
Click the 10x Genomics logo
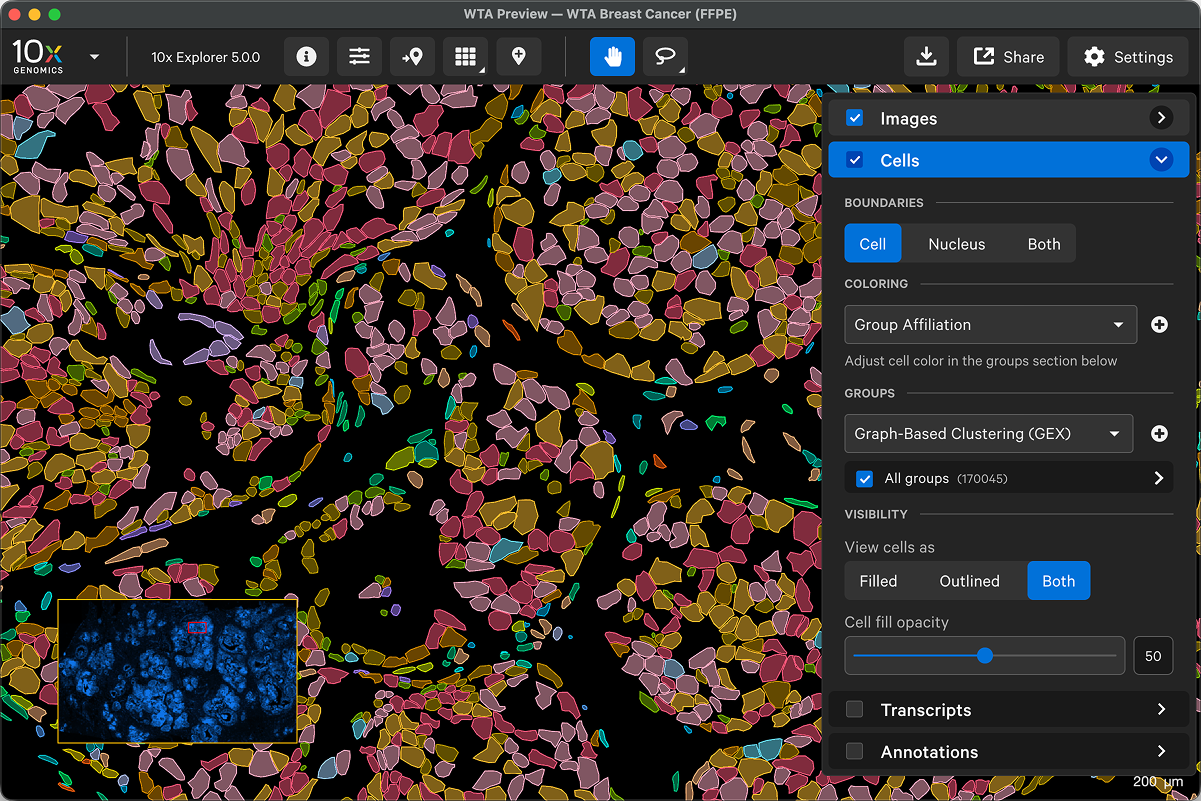pyautogui.click(x=38, y=56)
